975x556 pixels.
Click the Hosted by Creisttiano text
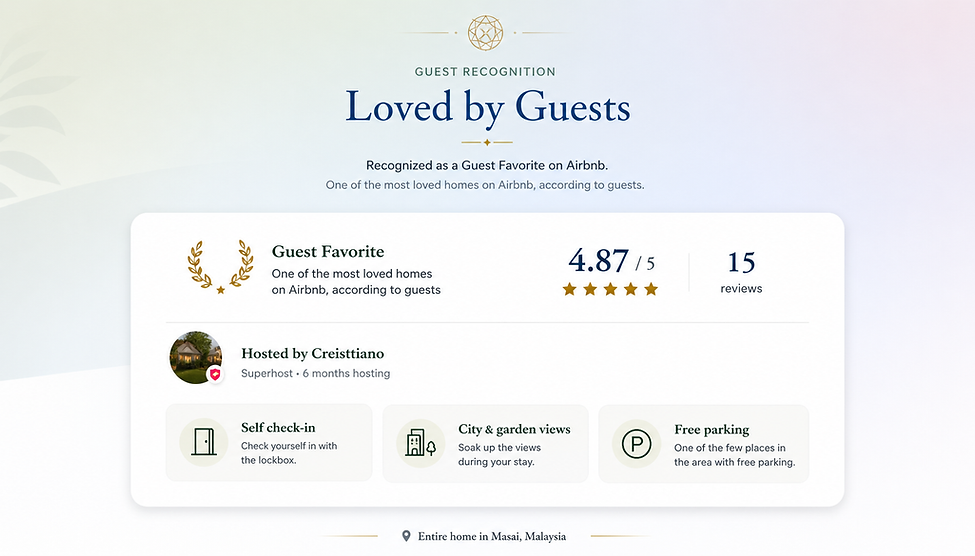[x=313, y=353]
